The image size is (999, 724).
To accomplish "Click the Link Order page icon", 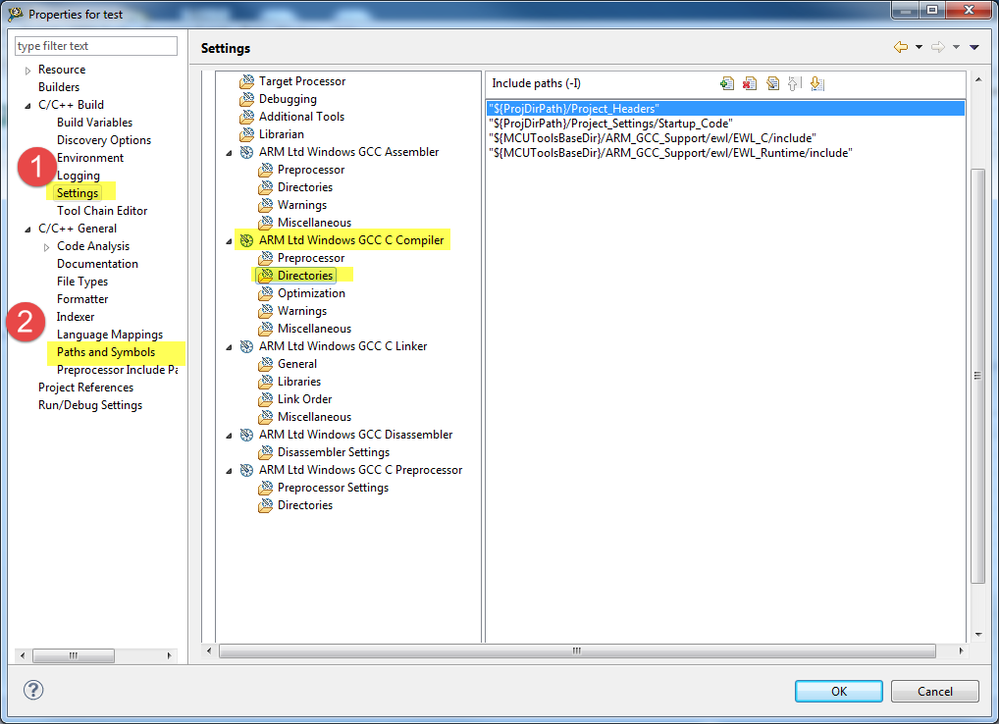I will [x=266, y=400].
